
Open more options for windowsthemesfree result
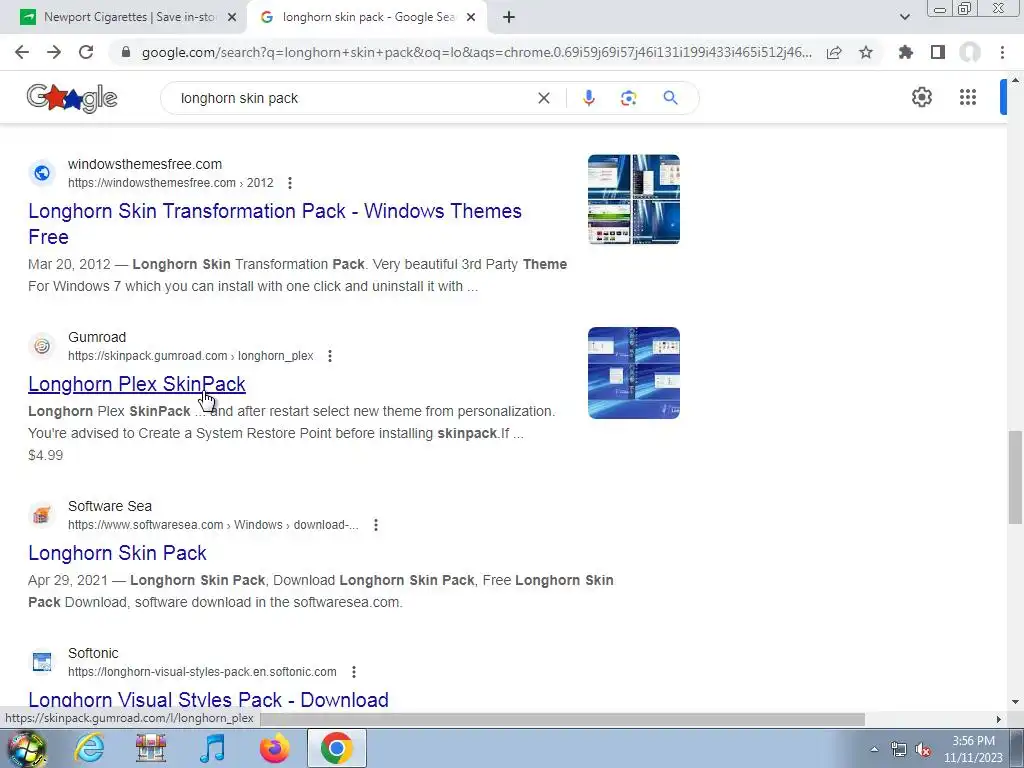pyautogui.click(x=290, y=184)
